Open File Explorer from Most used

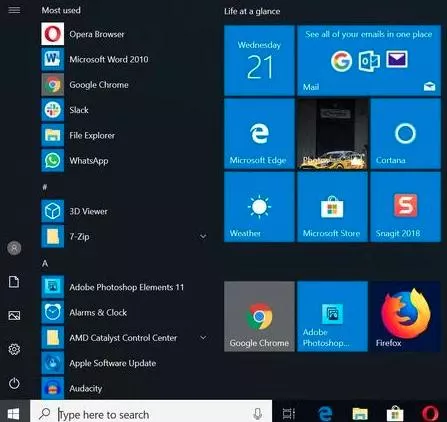coord(124,135)
